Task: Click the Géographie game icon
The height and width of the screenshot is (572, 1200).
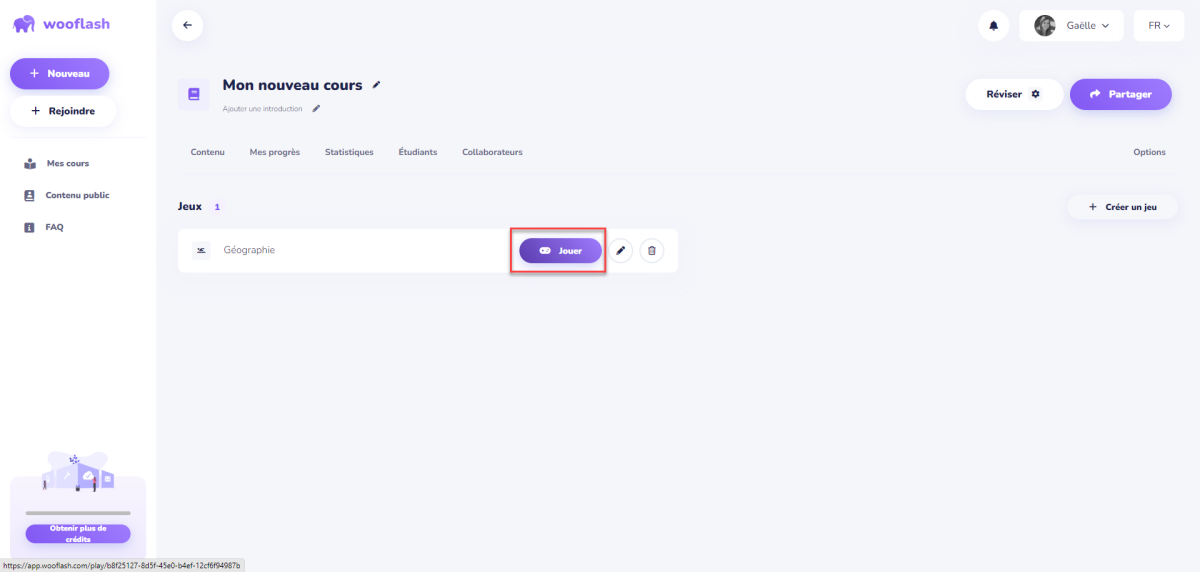Action: point(202,250)
